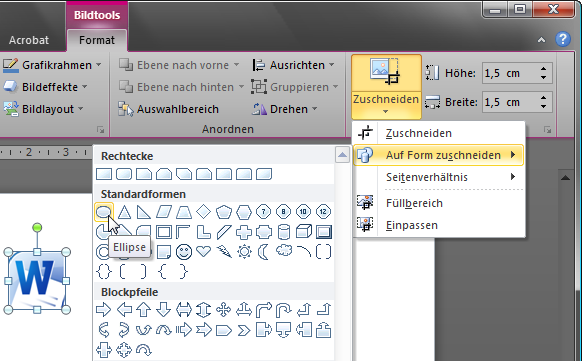Choose the cylinder can shape
The width and height of the screenshot is (582, 361).
pyautogui.click(x=284, y=232)
